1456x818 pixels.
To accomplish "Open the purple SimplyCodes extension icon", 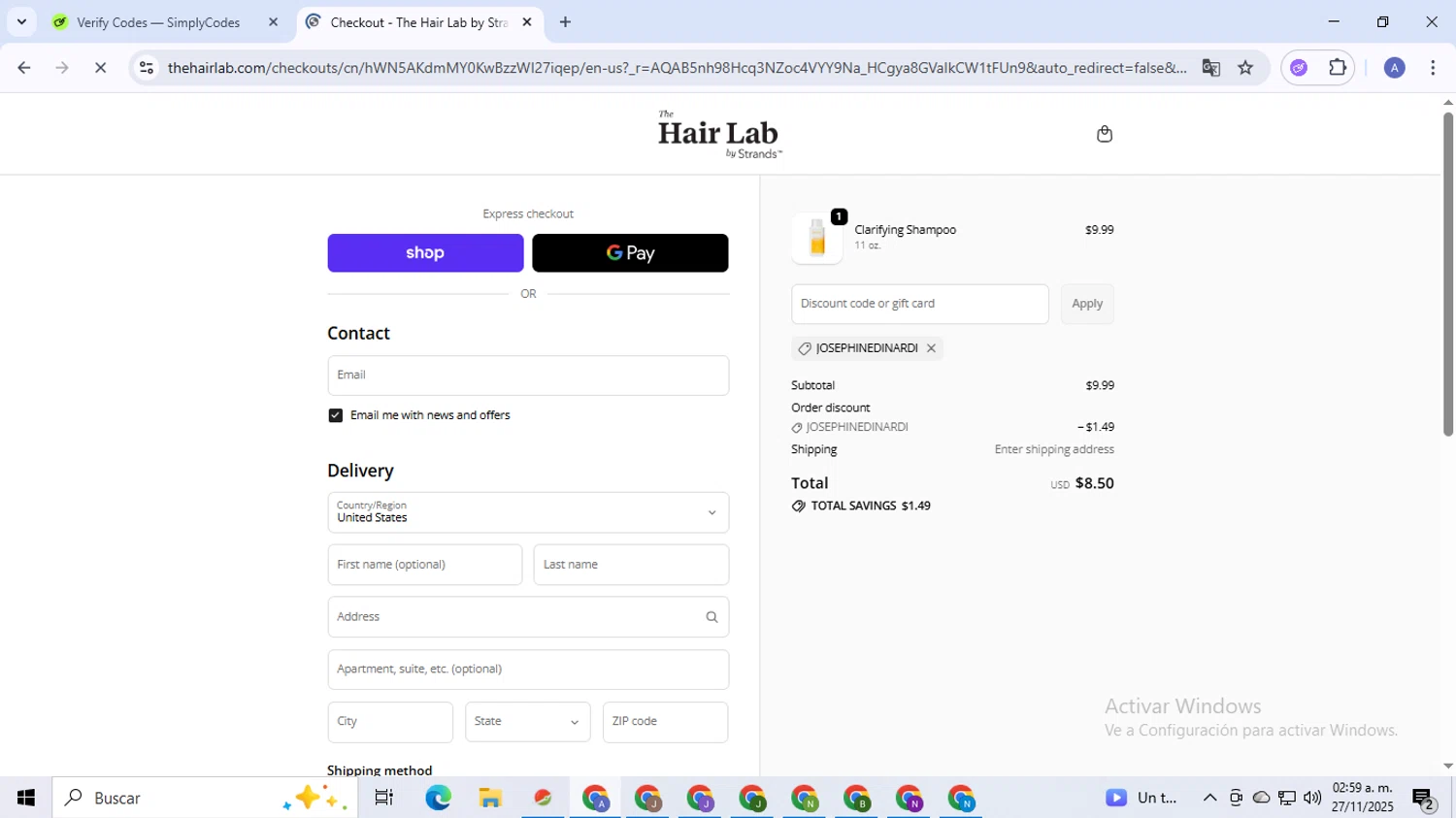I will point(1299,68).
